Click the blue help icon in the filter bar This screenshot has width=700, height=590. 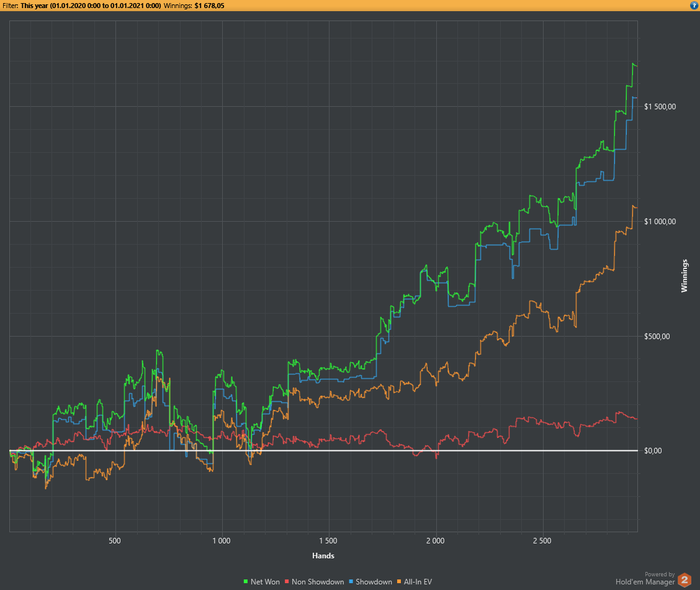pyautogui.click(x=695, y=5)
